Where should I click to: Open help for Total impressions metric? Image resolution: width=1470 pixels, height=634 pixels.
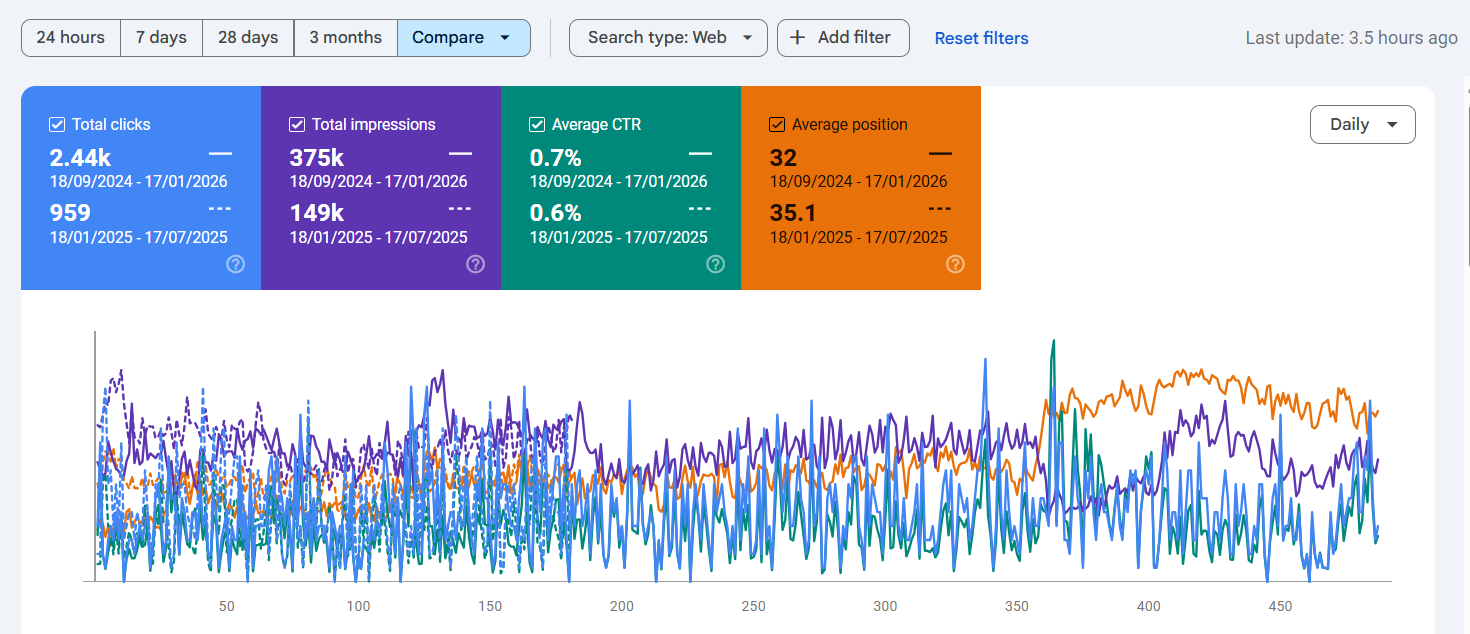(x=475, y=264)
